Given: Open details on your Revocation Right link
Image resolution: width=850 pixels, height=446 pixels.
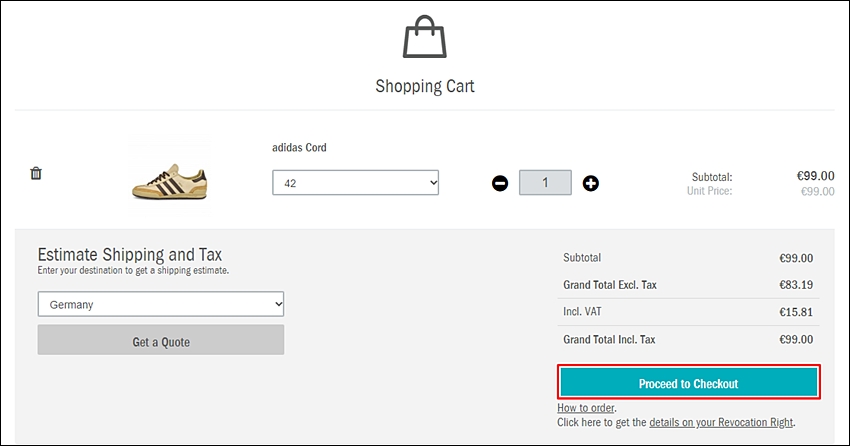Looking at the screenshot, I should [x=721, y=422].
